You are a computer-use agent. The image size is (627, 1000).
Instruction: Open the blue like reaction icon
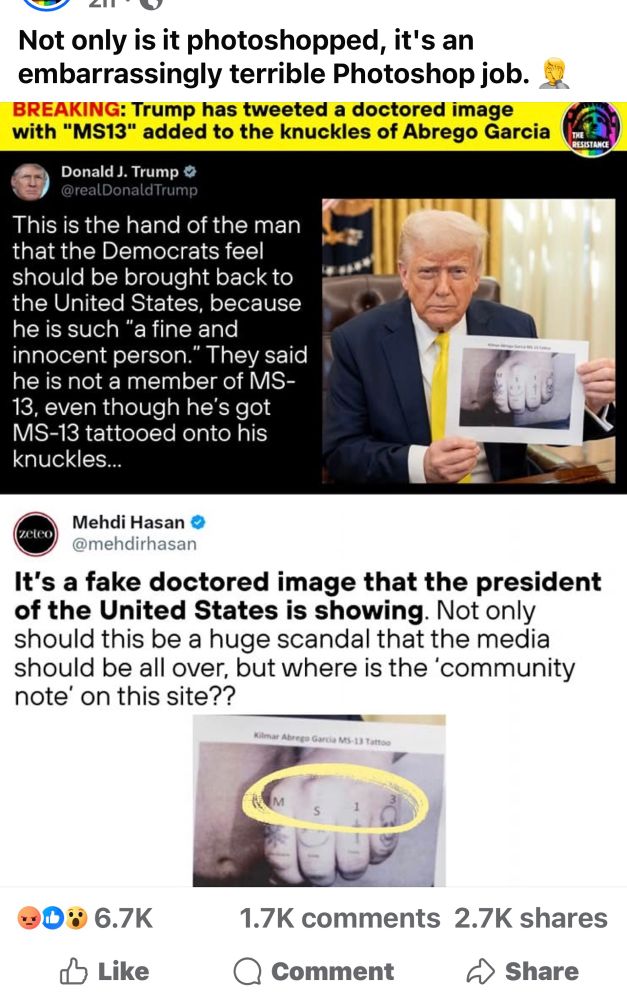click(x=53, y=918)
